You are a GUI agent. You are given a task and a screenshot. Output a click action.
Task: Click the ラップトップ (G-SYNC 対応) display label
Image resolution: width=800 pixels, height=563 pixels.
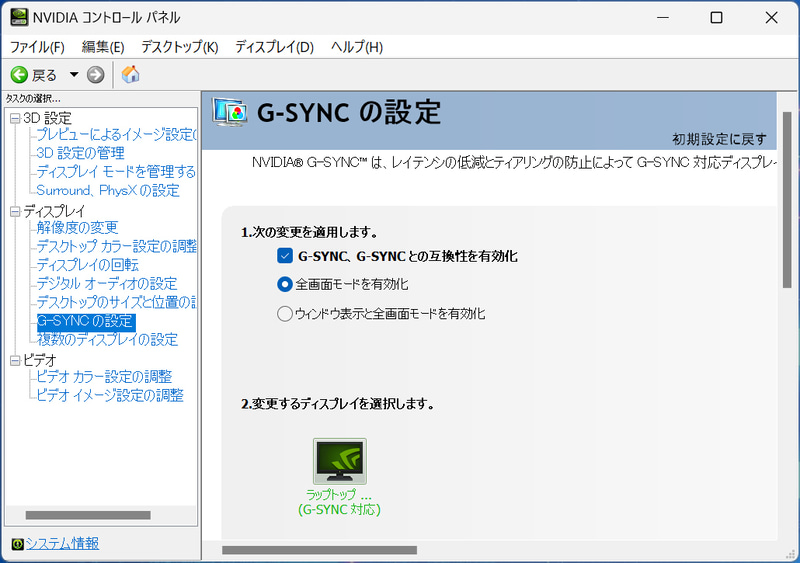339,502
